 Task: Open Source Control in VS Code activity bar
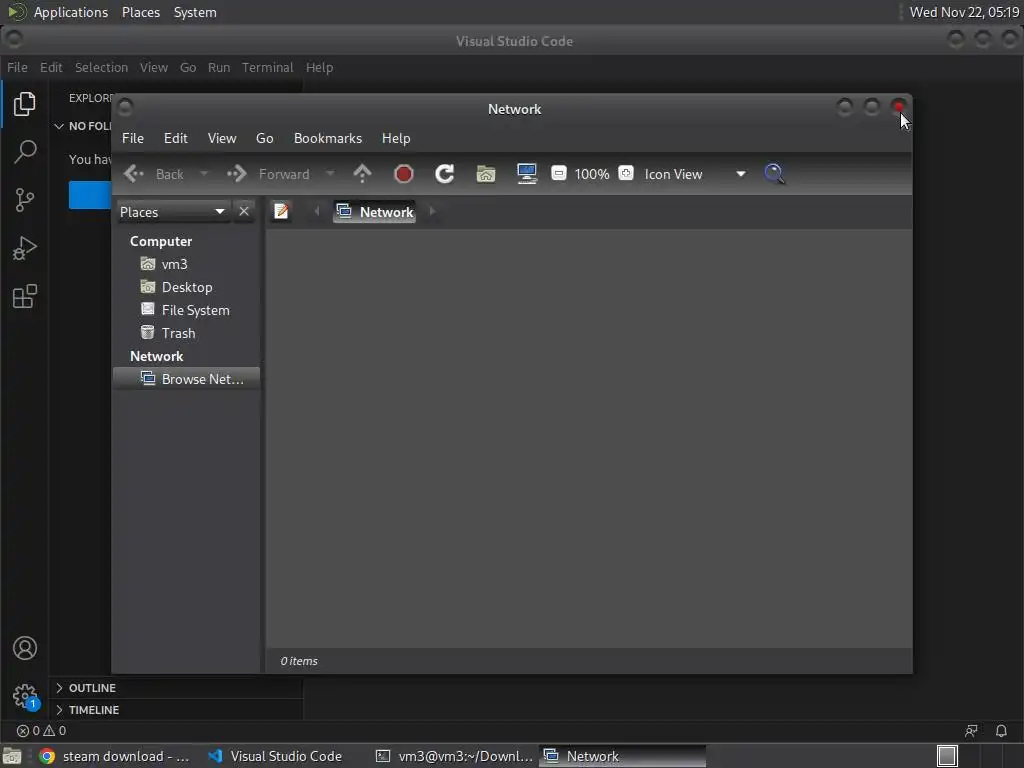pos(24,200)
